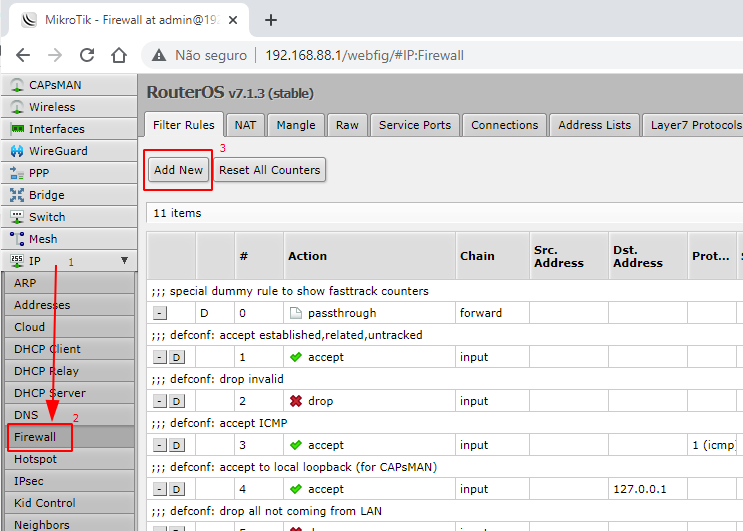743x531 pixels.
Task: Collapse the IP menu arrow
Action: pos(124,261)
